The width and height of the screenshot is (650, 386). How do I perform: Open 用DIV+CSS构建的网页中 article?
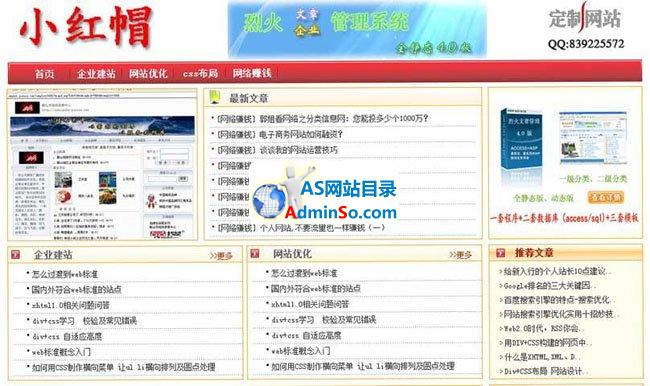point(548,343)
